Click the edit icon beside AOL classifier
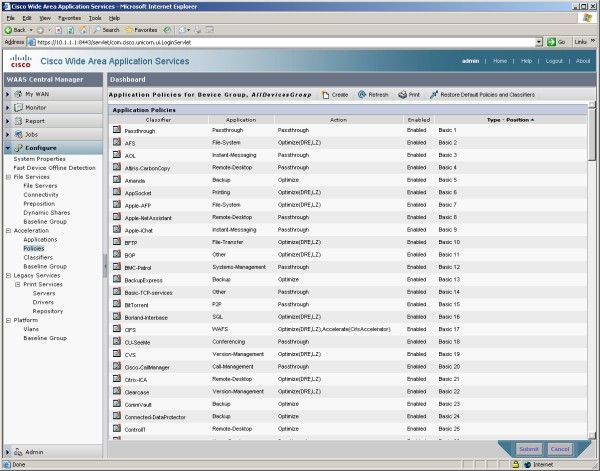This screenshot has height=471, width=600. coord(117,155)
